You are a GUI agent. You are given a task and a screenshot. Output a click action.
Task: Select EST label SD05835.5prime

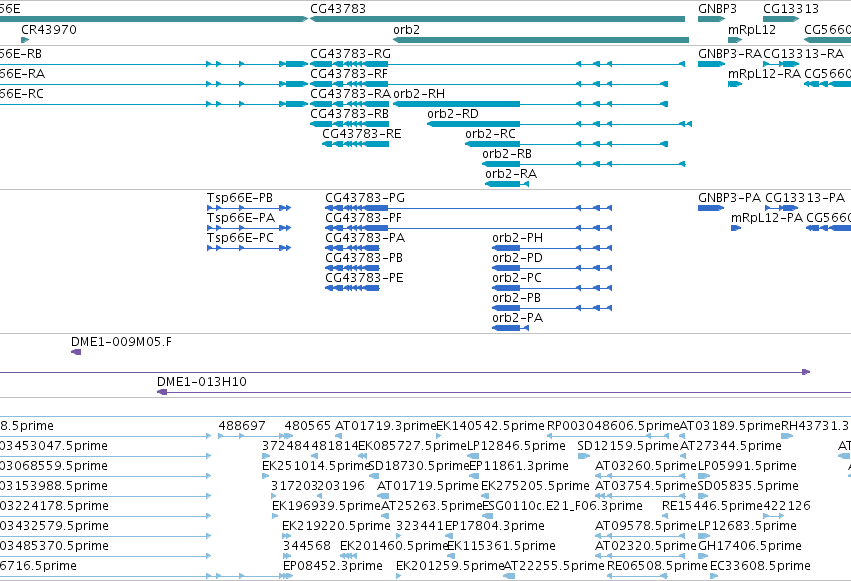pyautogui.click(x=748, y=486)
